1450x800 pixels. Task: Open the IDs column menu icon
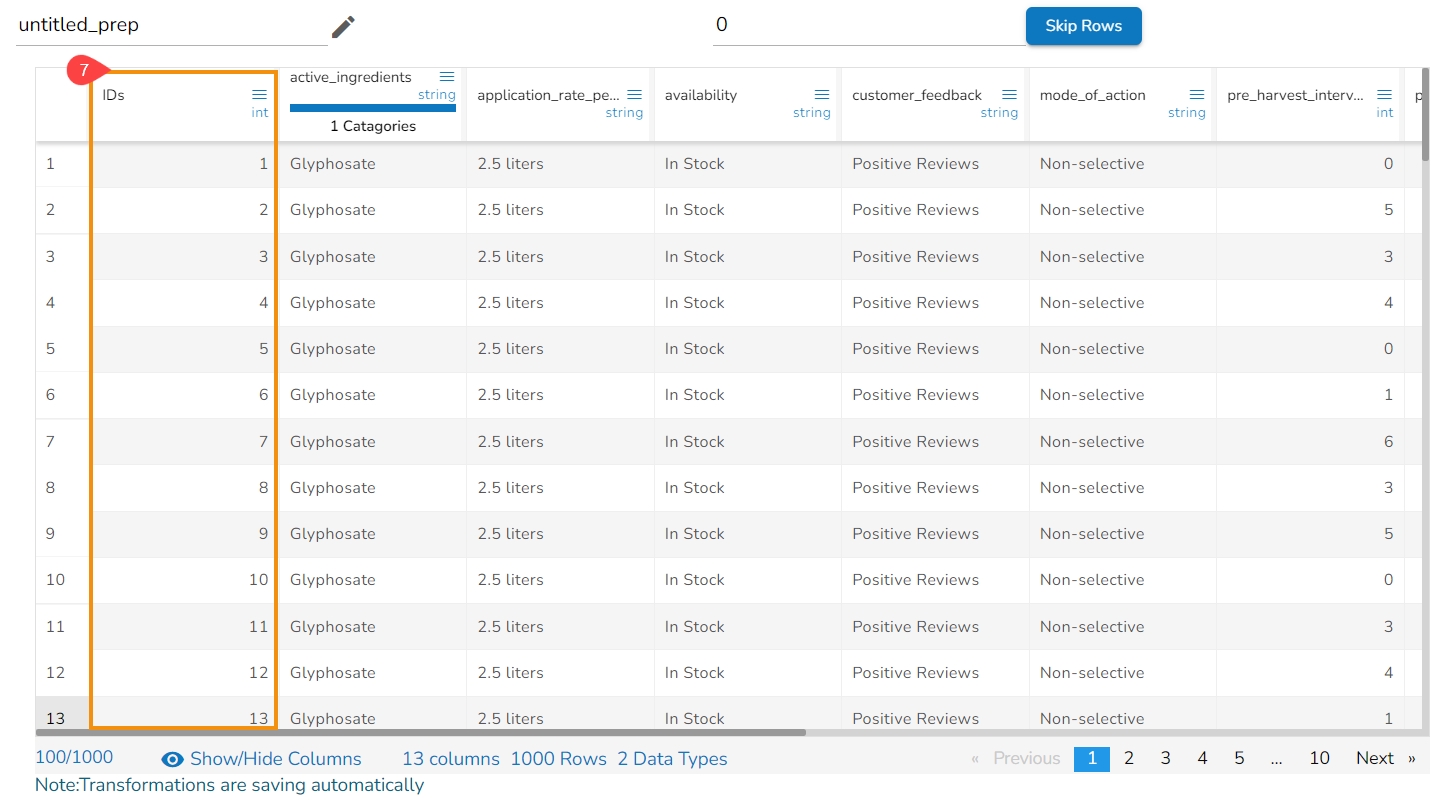259,94
